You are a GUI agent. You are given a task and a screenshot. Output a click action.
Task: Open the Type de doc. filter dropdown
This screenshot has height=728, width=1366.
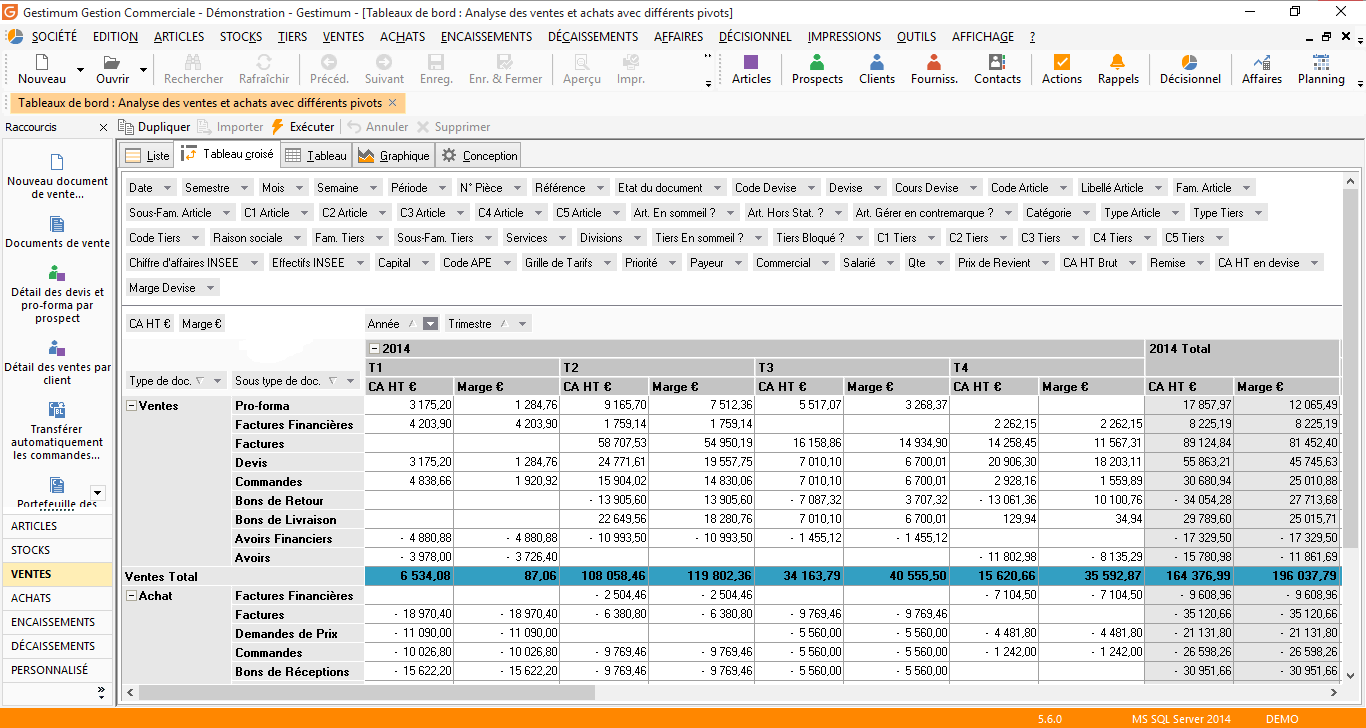(217, 381)
